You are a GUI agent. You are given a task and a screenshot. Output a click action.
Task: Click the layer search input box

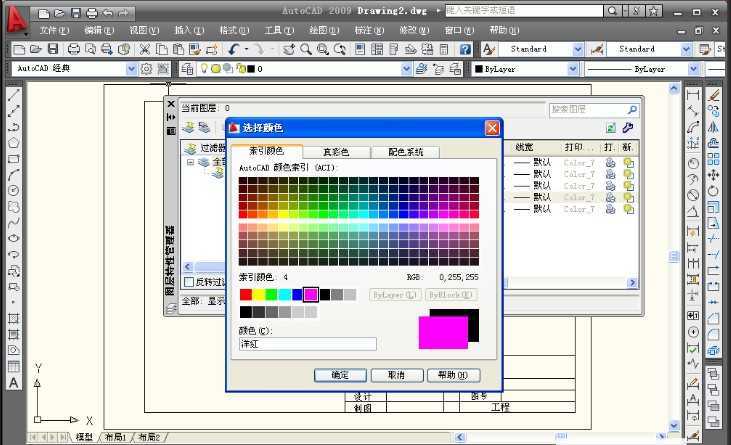[593, 110]
